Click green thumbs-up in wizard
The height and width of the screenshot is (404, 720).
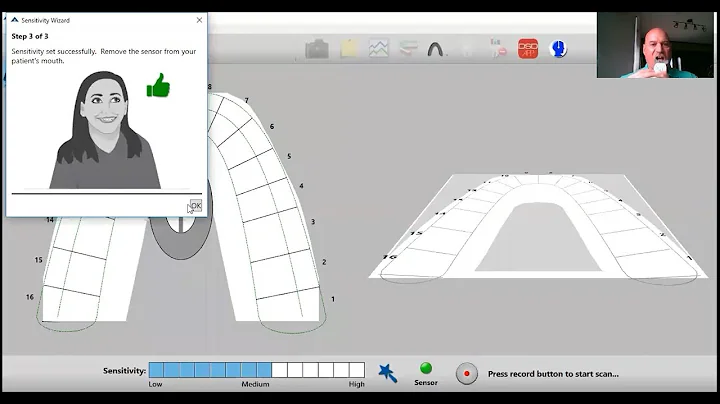tap(158, 85)
